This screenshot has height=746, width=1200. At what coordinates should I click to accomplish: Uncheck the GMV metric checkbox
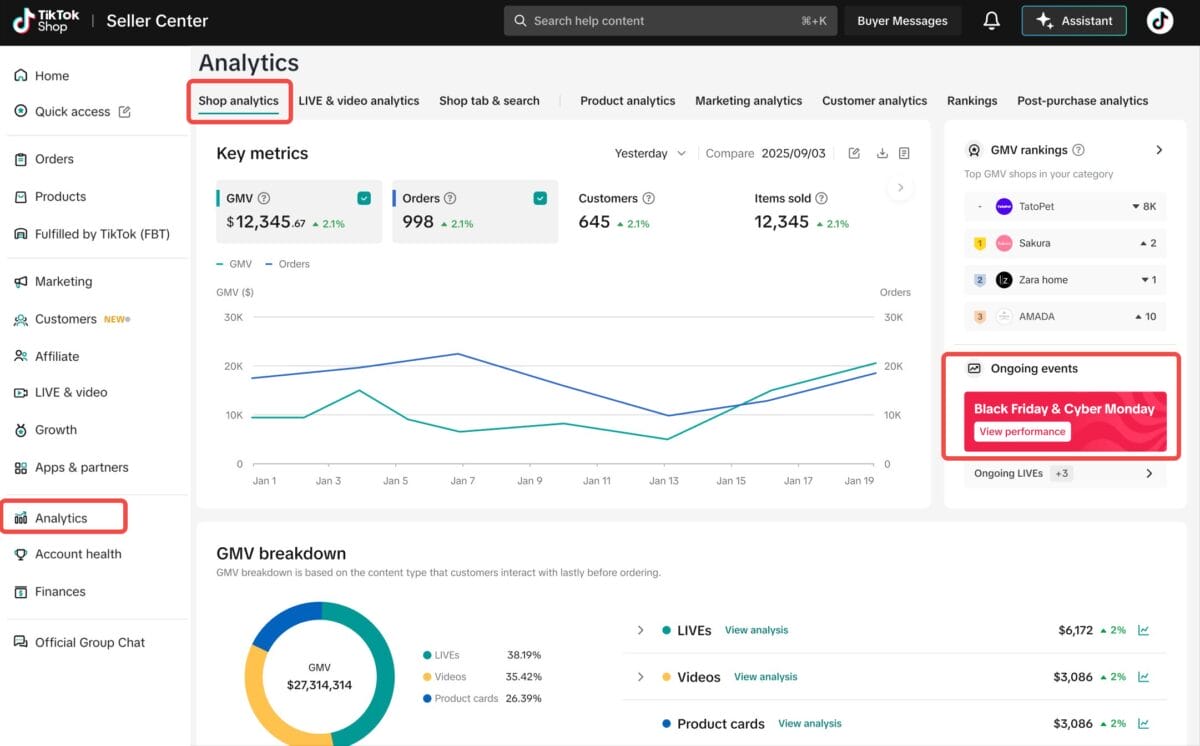pyautogui.click(x=364, y=199)
